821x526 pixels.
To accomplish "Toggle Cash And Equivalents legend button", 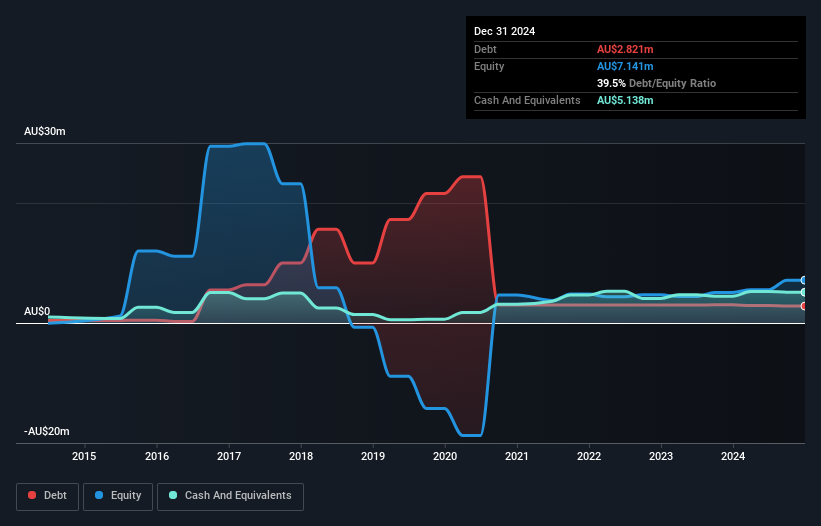I will click(x=230, y=496).
